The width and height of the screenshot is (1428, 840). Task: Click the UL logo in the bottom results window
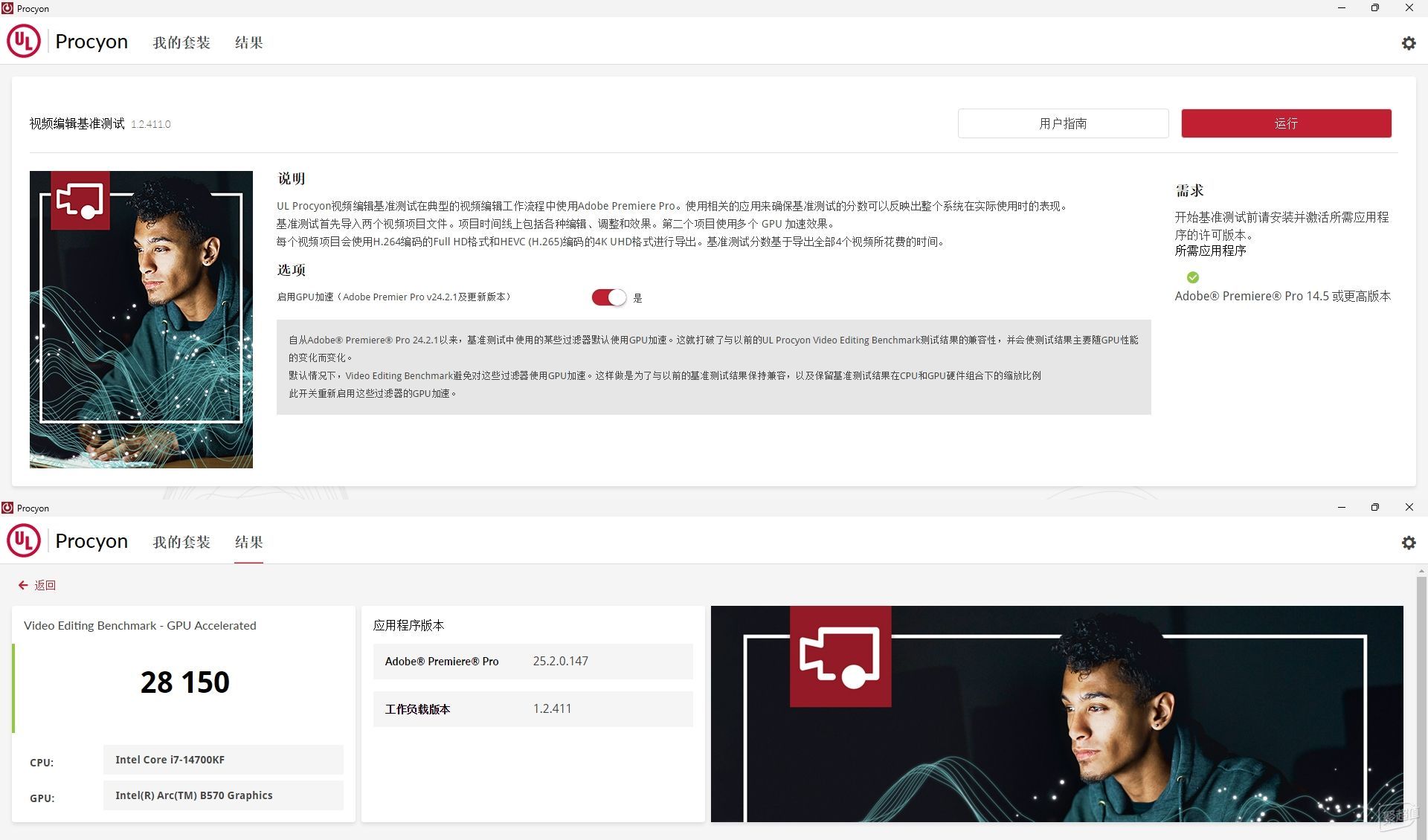(24, 541)
